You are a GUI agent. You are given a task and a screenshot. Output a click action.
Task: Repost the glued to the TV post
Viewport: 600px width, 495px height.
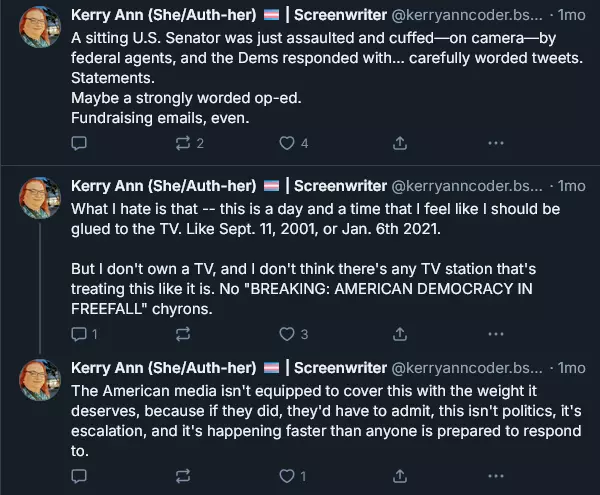tap(183, 334)
